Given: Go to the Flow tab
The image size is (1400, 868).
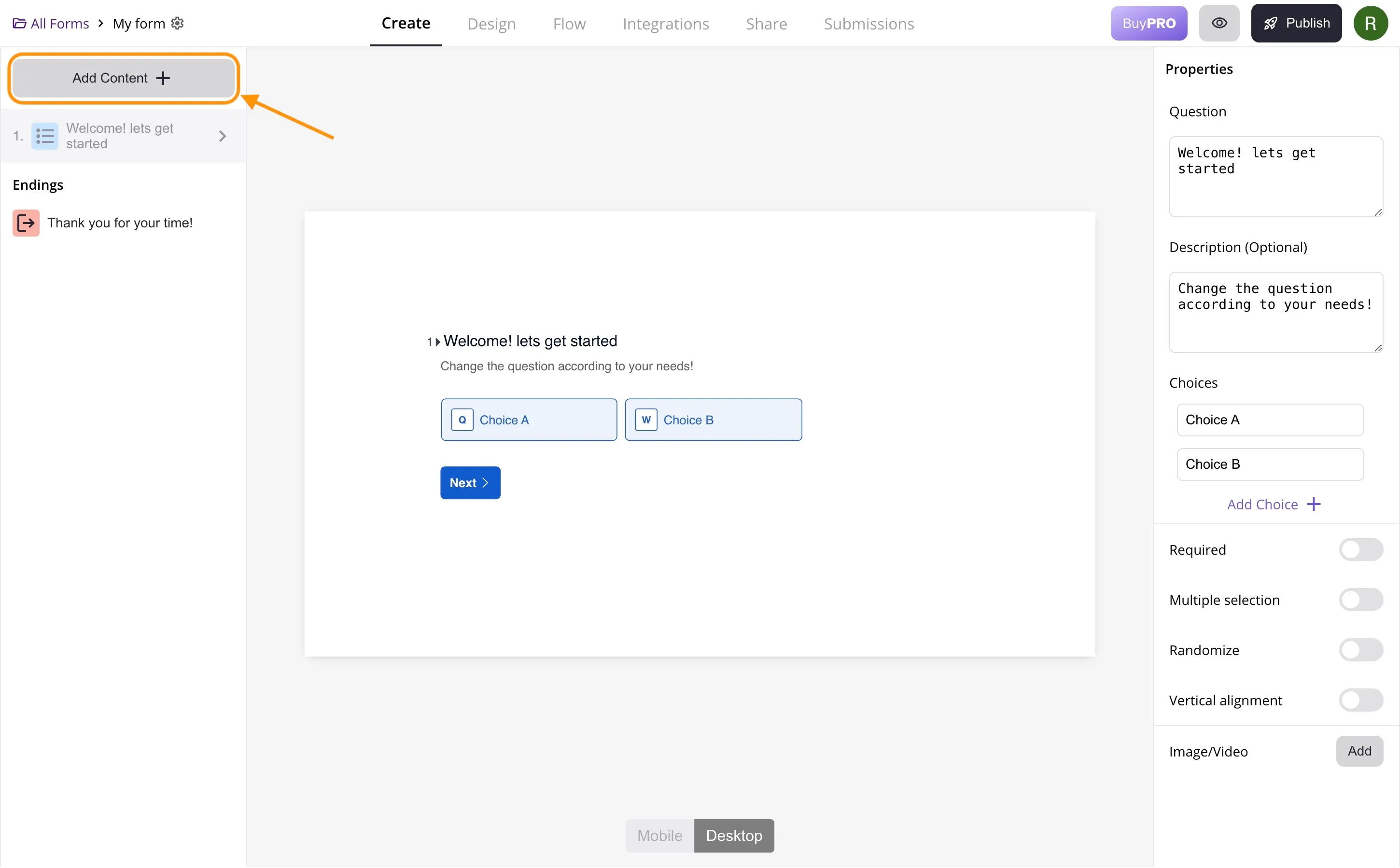Looking at the screenshot, I should coord(569,24).
